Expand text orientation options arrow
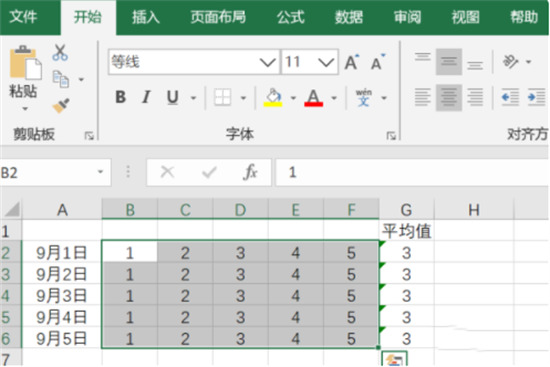This screenshot has width=550, height=367. pyautogui.click(x=528, y=62)
